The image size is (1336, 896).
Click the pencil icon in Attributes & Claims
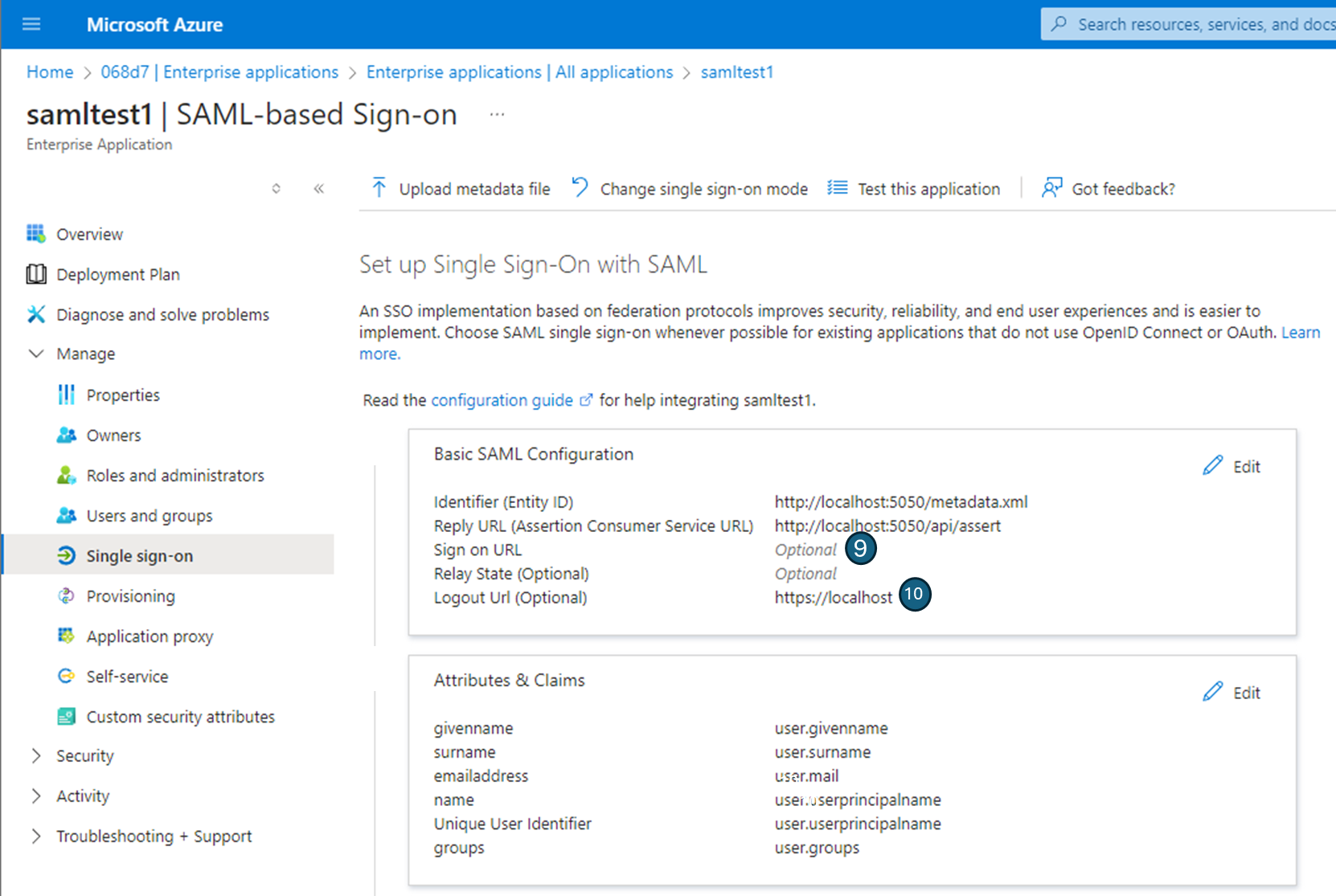point(1213,691)
